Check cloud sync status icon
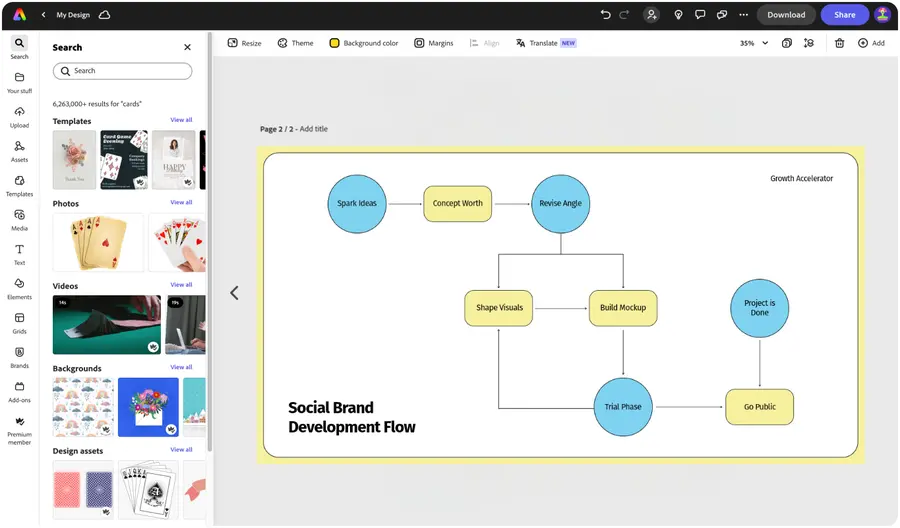The image size is (900, 528). pyautogui.click(x=104, y=15)
